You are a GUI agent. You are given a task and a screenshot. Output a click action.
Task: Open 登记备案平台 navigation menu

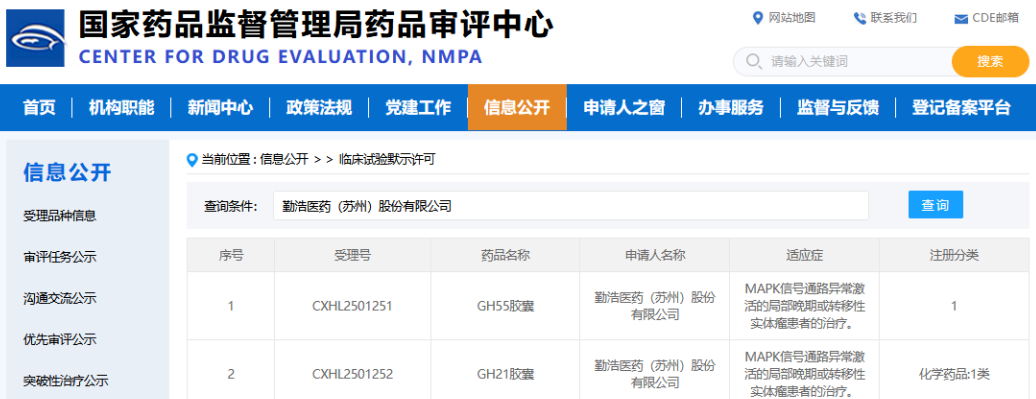(961, 108)
